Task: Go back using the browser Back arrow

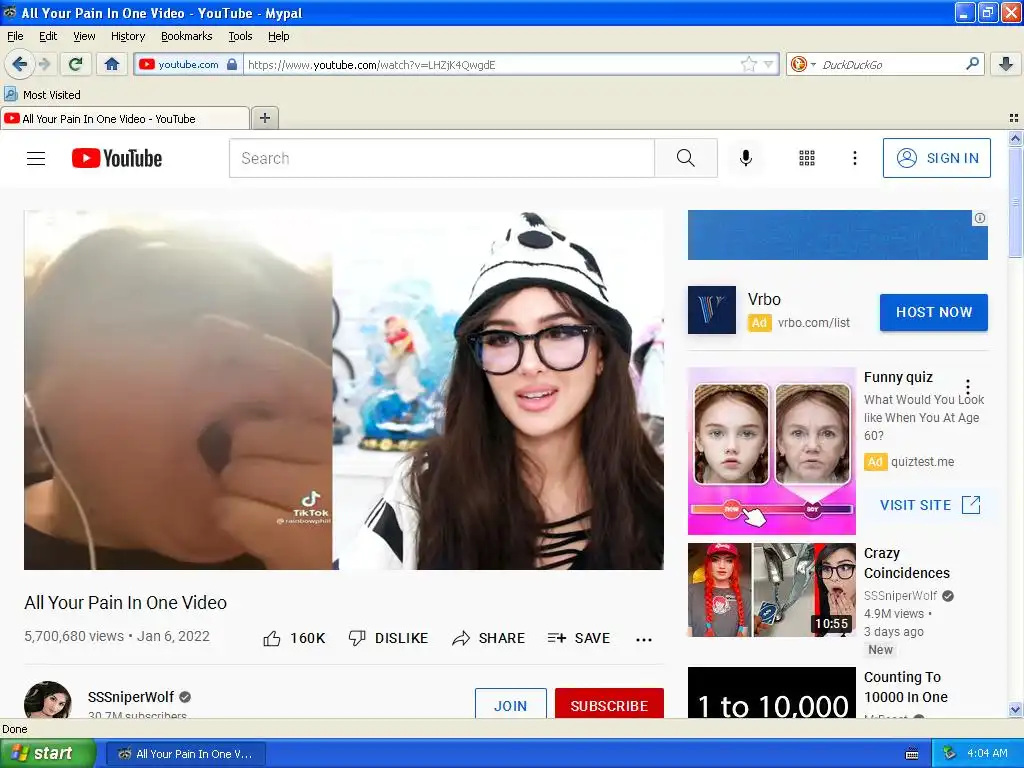Action: tap(20, 64)
